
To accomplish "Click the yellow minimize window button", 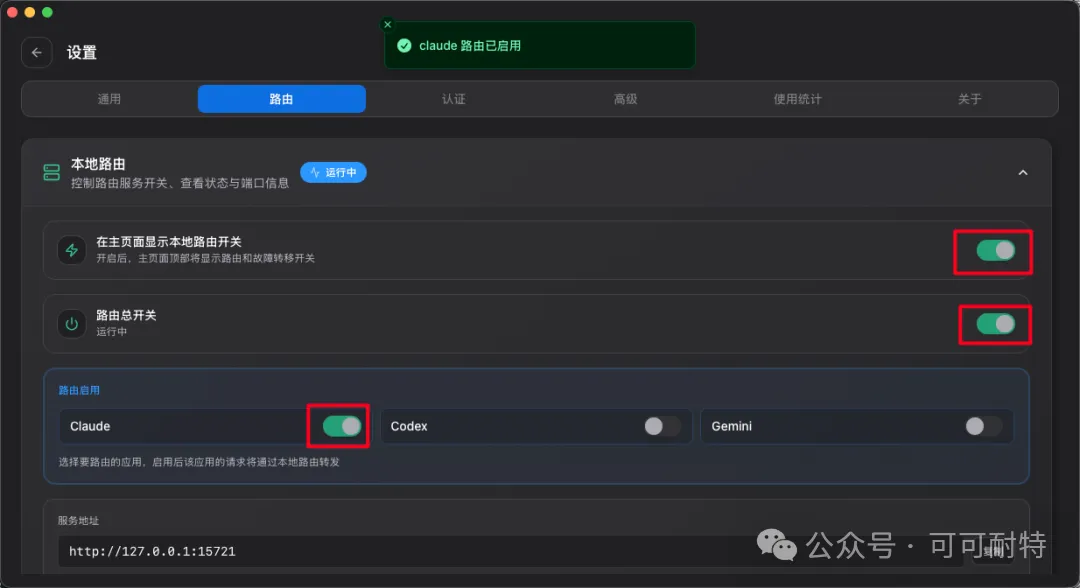I will pyautogui.click(x=30, y=12).
